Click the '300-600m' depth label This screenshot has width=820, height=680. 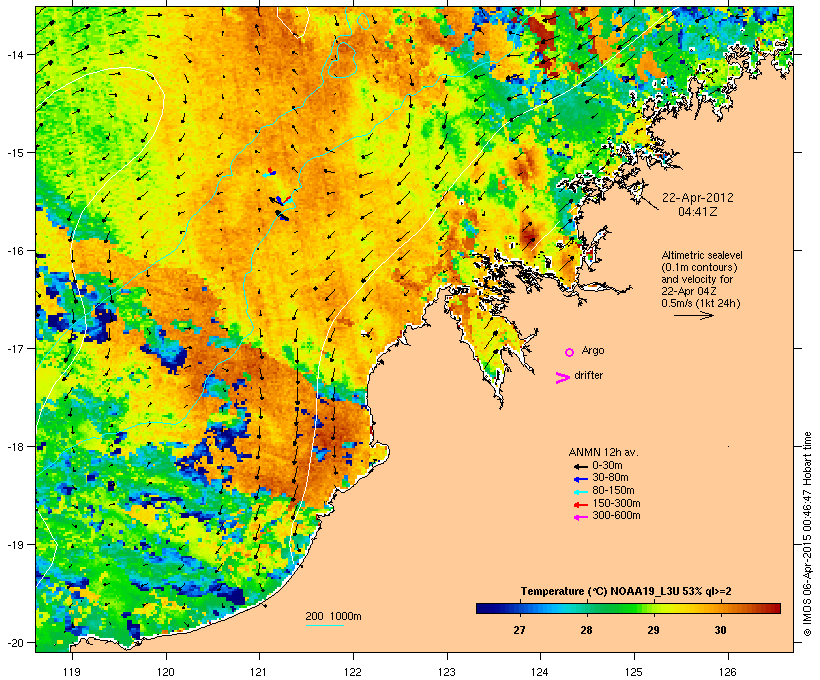click(617, 516)
